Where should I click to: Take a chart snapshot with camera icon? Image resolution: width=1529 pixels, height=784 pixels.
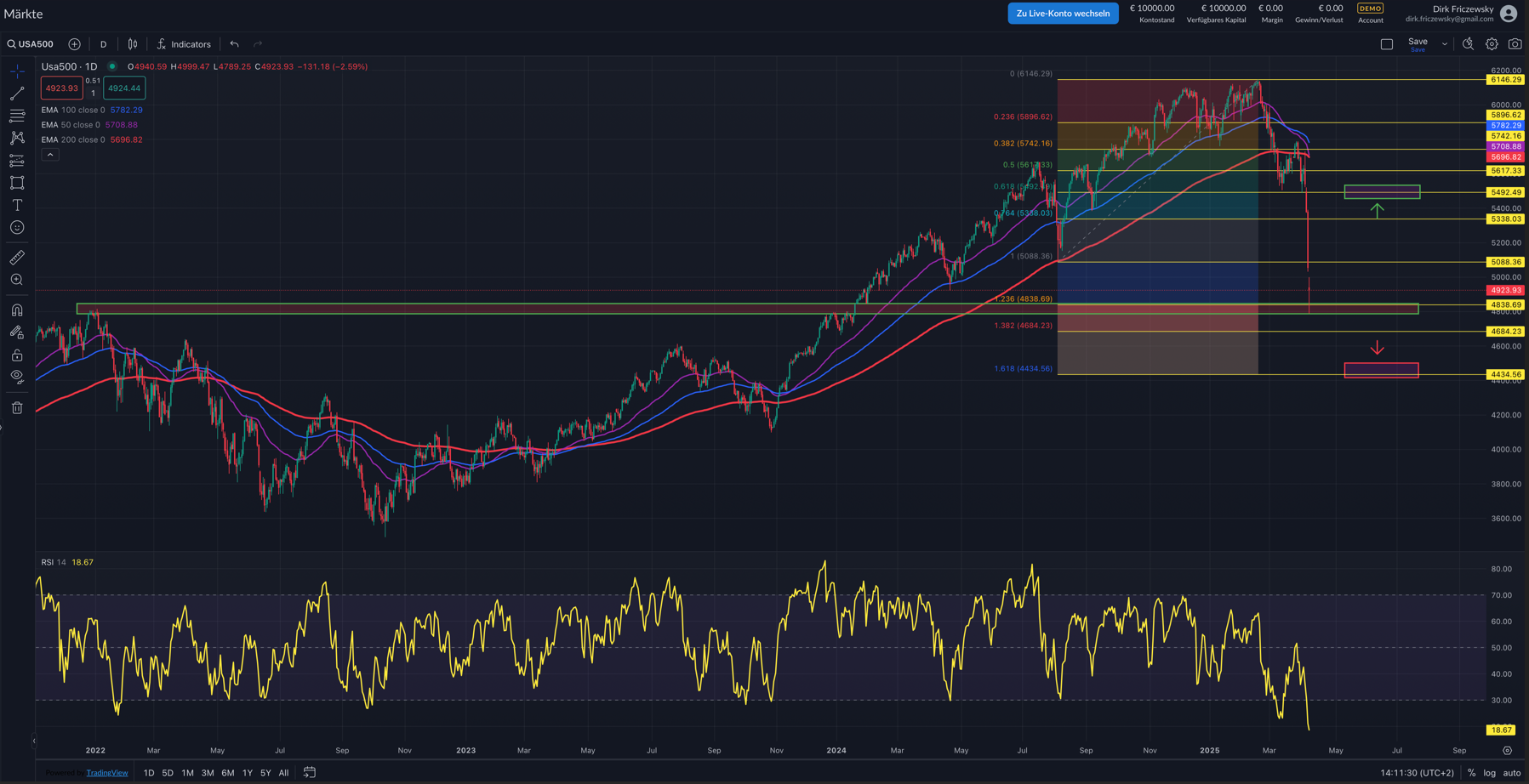click(x=1515, y=44)
